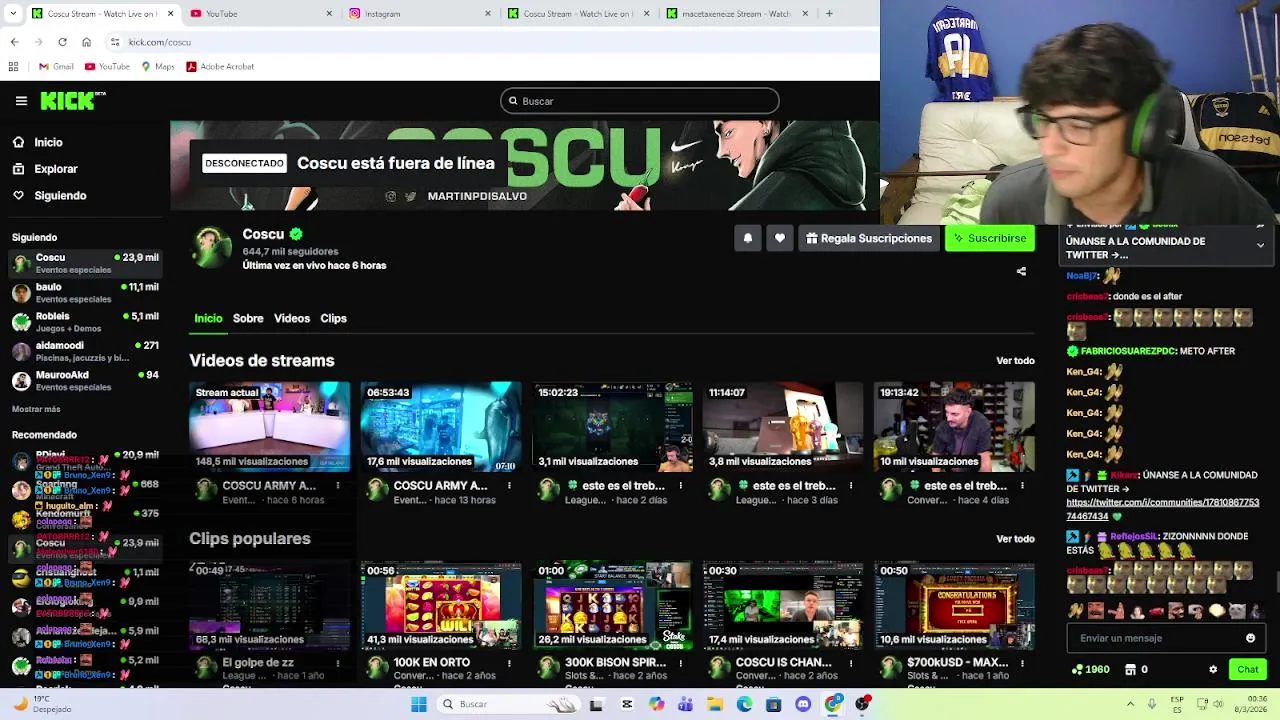Open options for 3,8 mil visualizaciones video

click(x=851, y=486)
